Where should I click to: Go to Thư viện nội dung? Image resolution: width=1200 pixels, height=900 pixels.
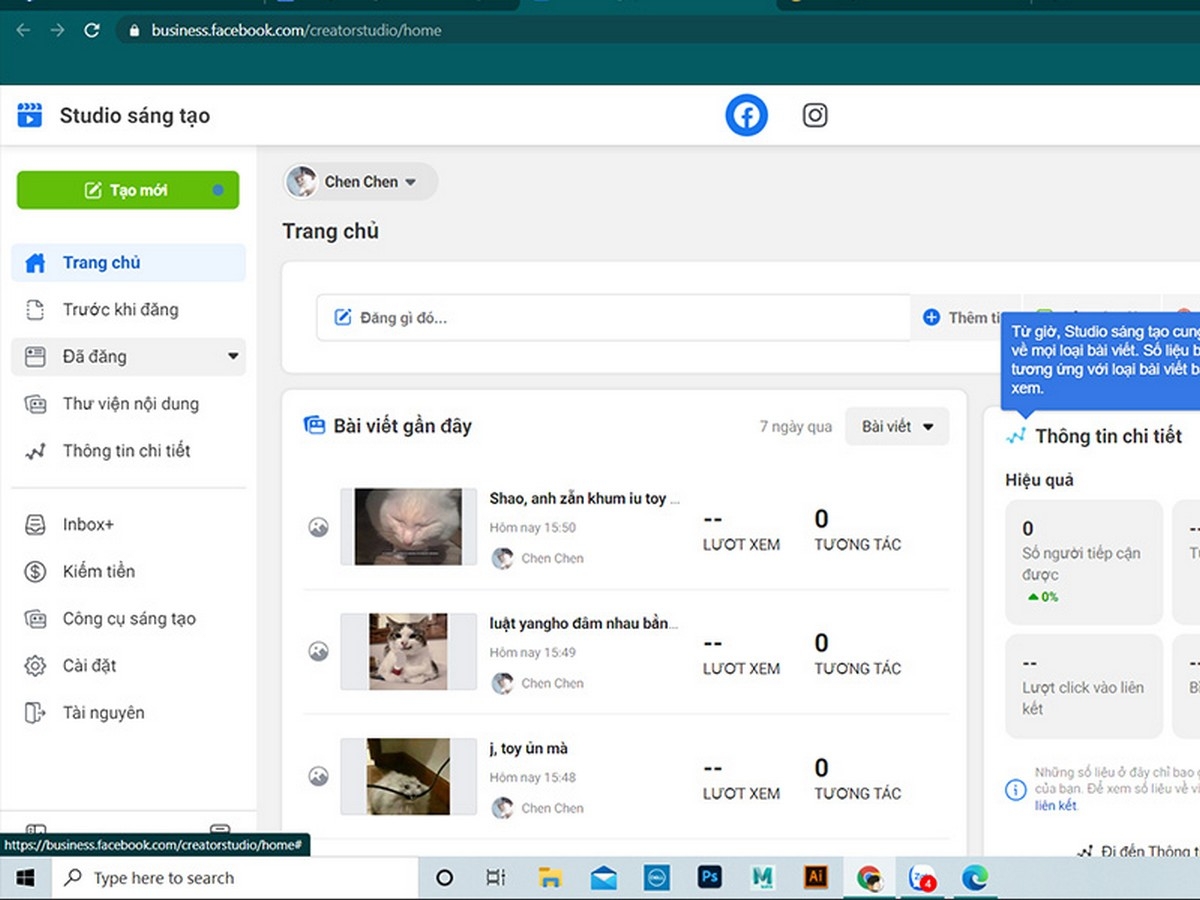click(129, 404)
